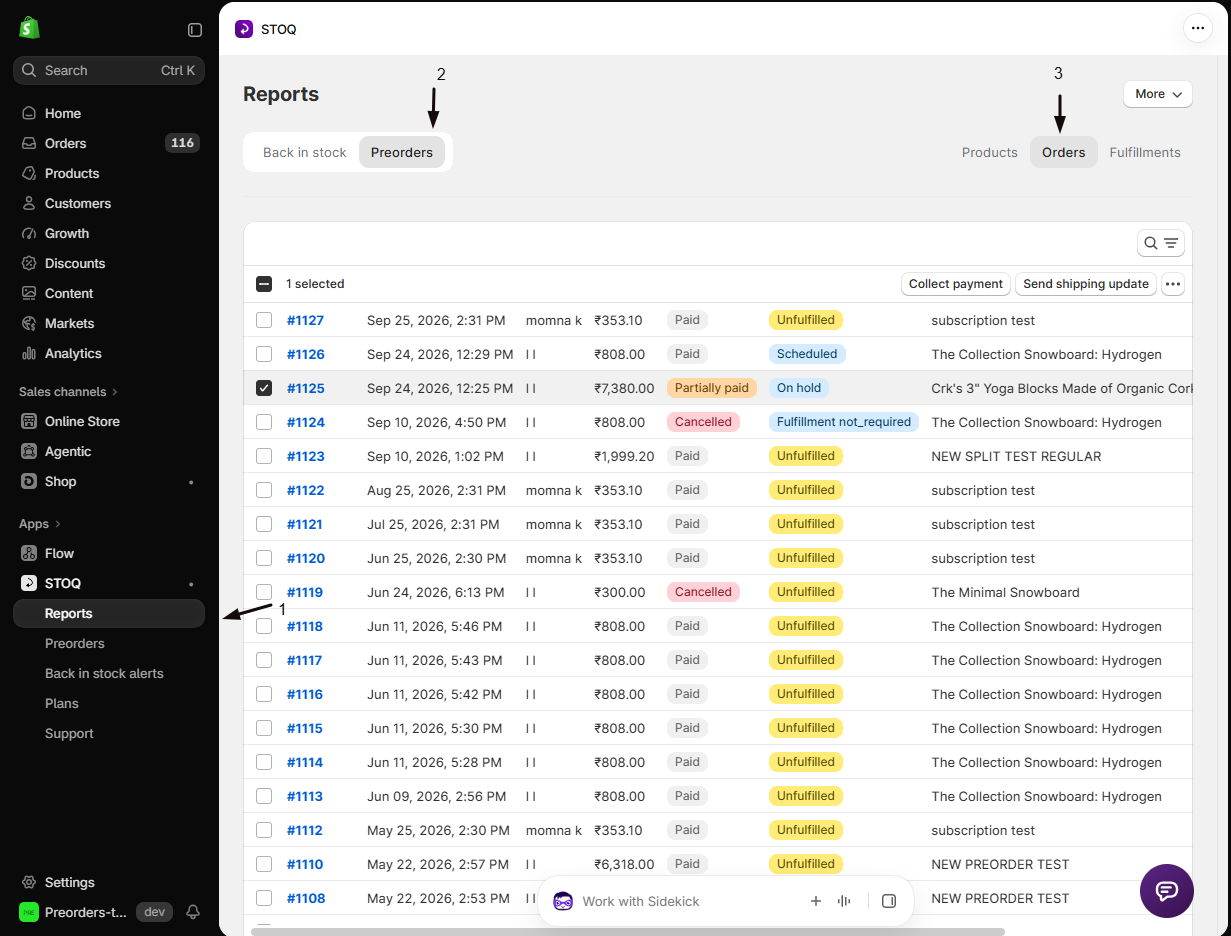Click the Search field in the sidebar
1231x936 pixels.
(109, 70)
